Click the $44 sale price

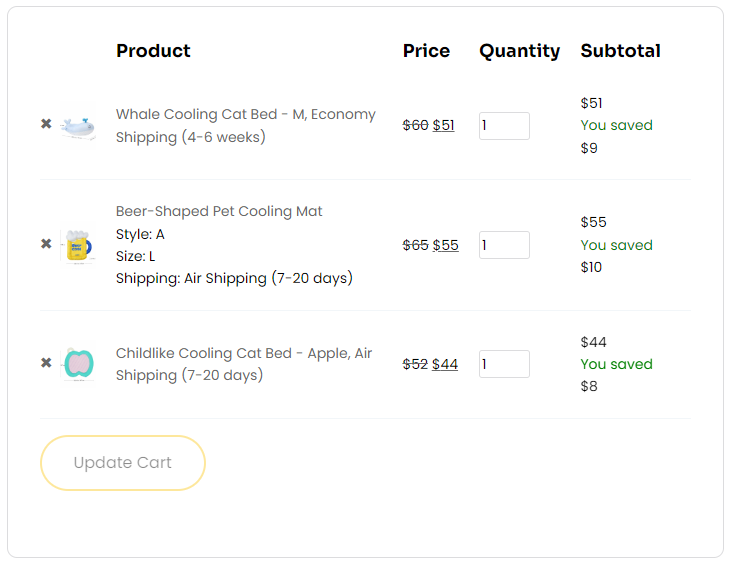pos(445,364)
